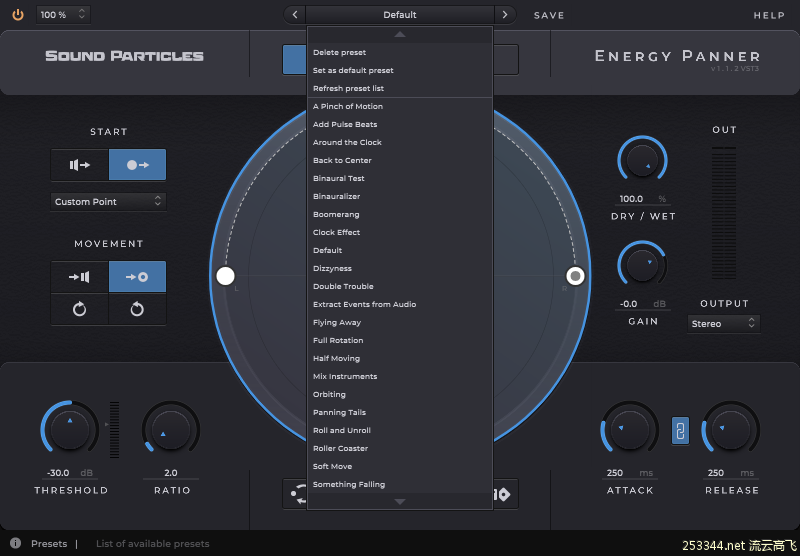The height and width of the screenshot is (556, 800).
Task: Open the Custom Point dropdown
Action: 108,201
